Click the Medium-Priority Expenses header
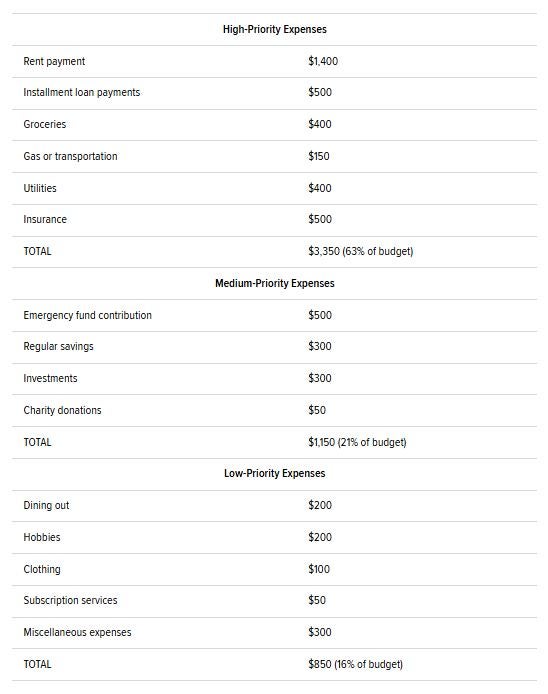Viewport: 548px width, 694px height. (274, 283)
